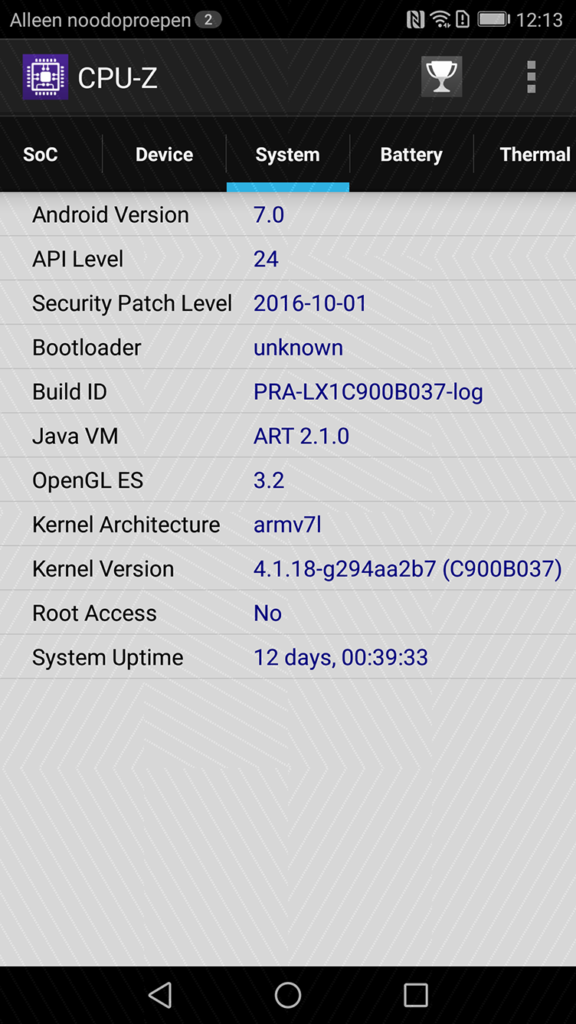
Task: Switch to the Device tab
Action: click(x=164, y=155)
